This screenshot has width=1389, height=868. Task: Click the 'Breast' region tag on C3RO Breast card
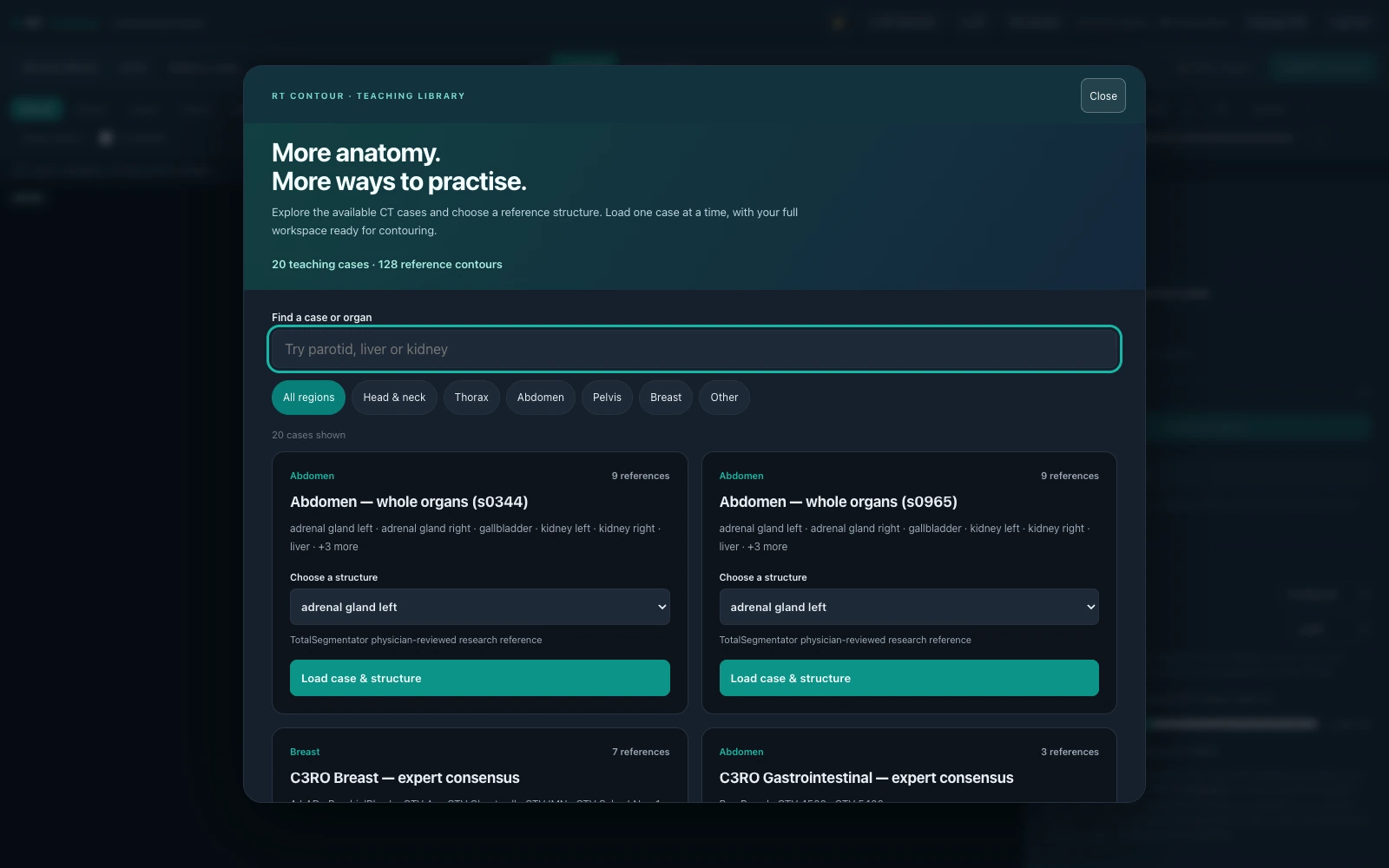305,752
